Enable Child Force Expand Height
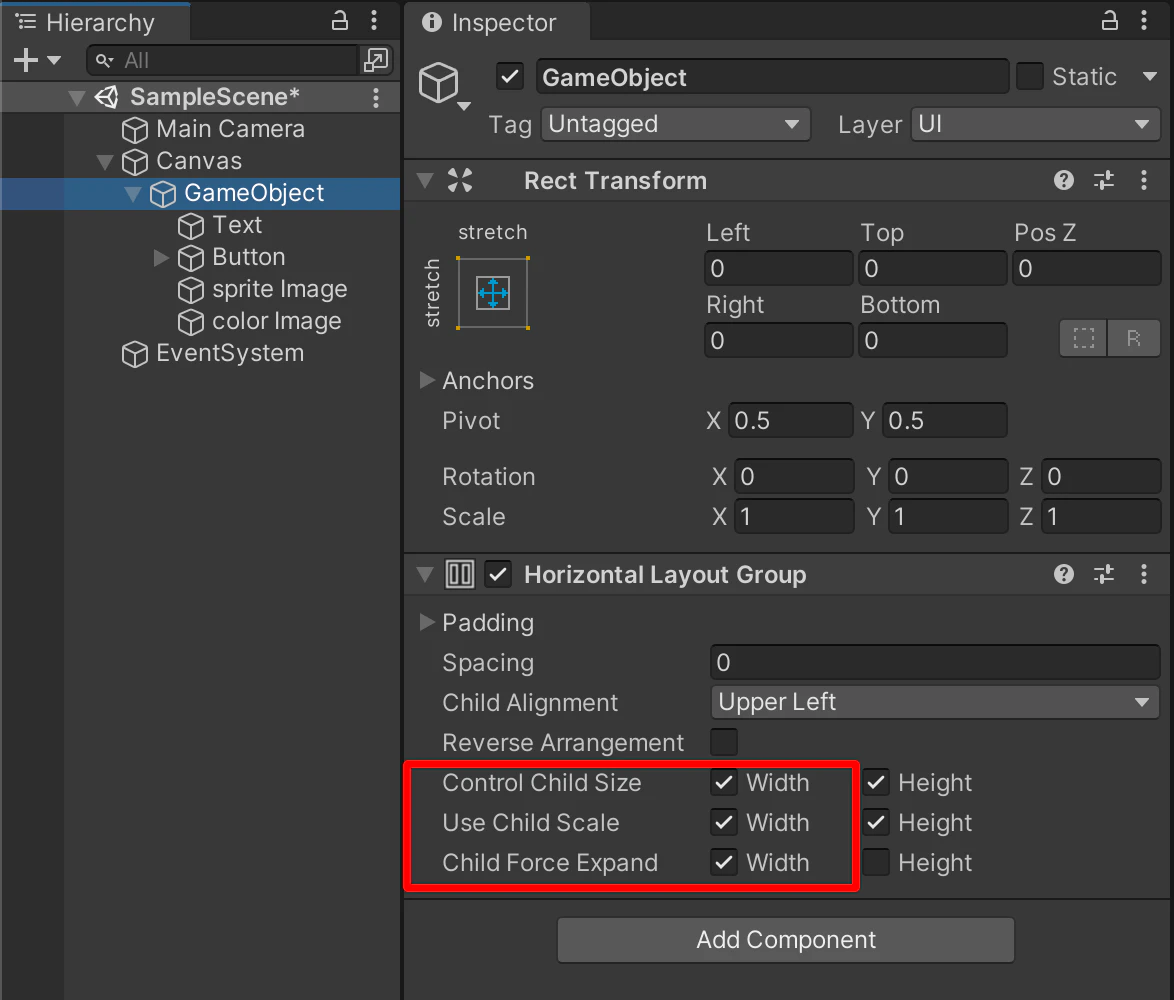This screenshot has height=1000, width=1174. coord(876,862)
